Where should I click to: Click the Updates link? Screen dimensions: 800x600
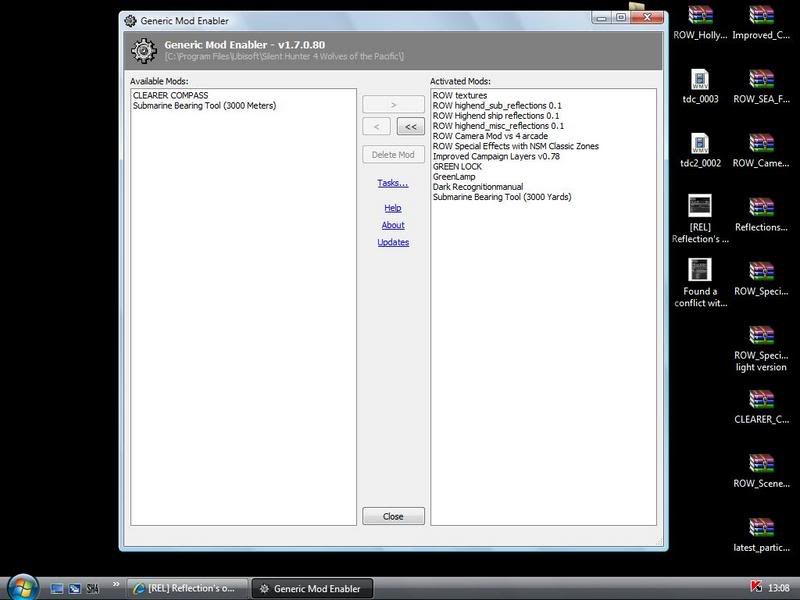click(x=393, y=242)
